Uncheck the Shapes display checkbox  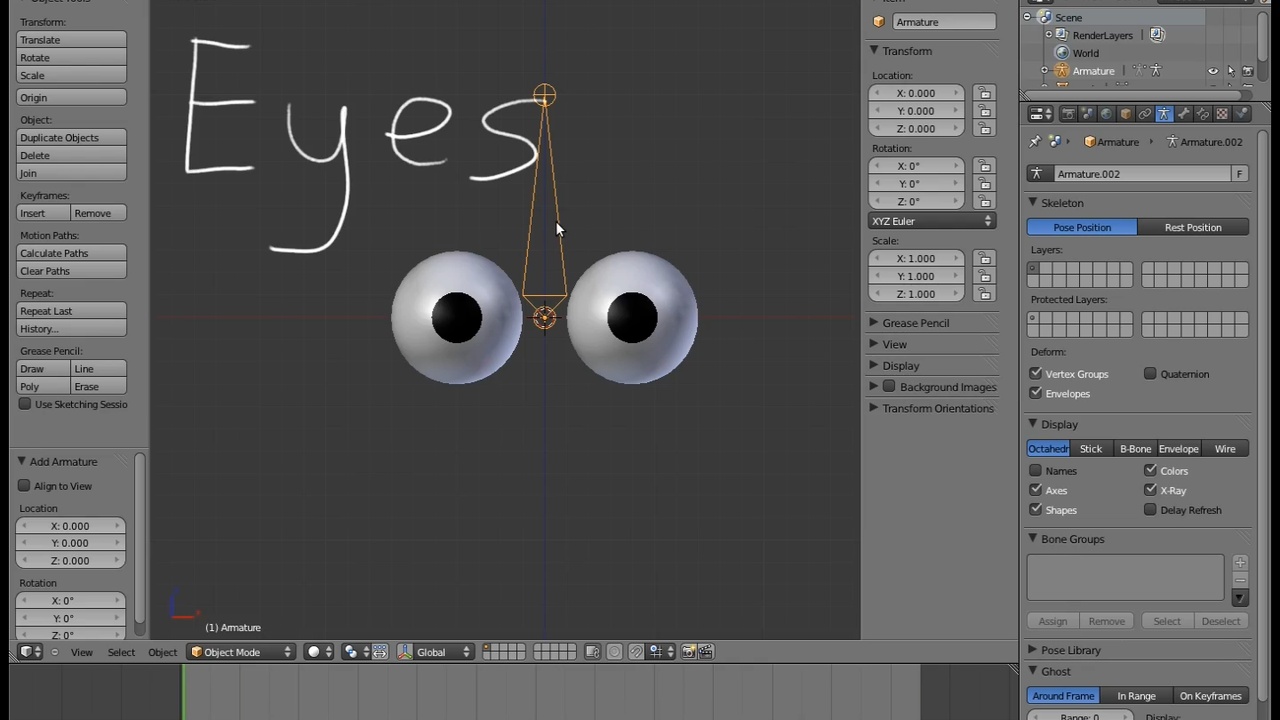pos(1036,510)
